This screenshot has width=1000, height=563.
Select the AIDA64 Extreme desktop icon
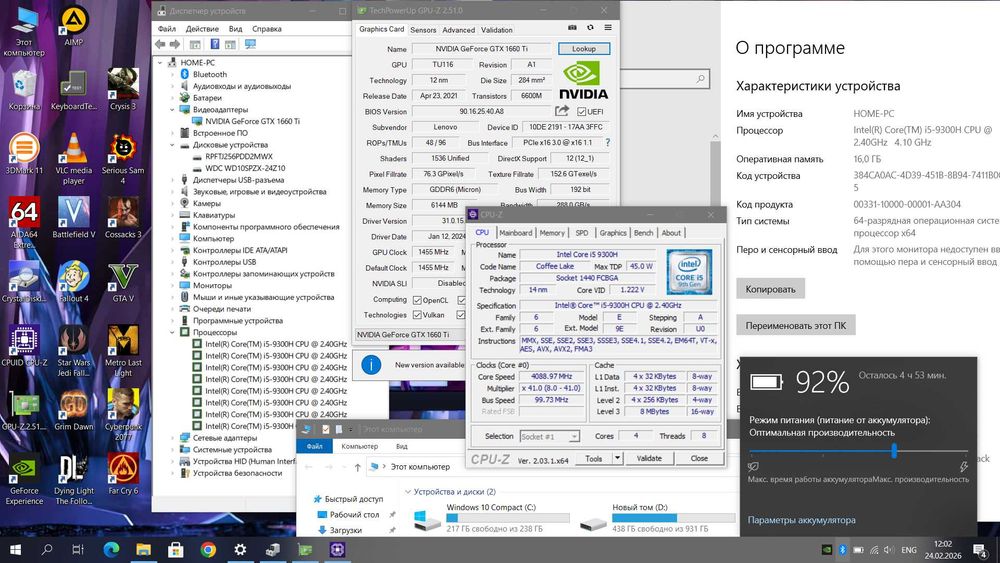click(x=24, y=223)
